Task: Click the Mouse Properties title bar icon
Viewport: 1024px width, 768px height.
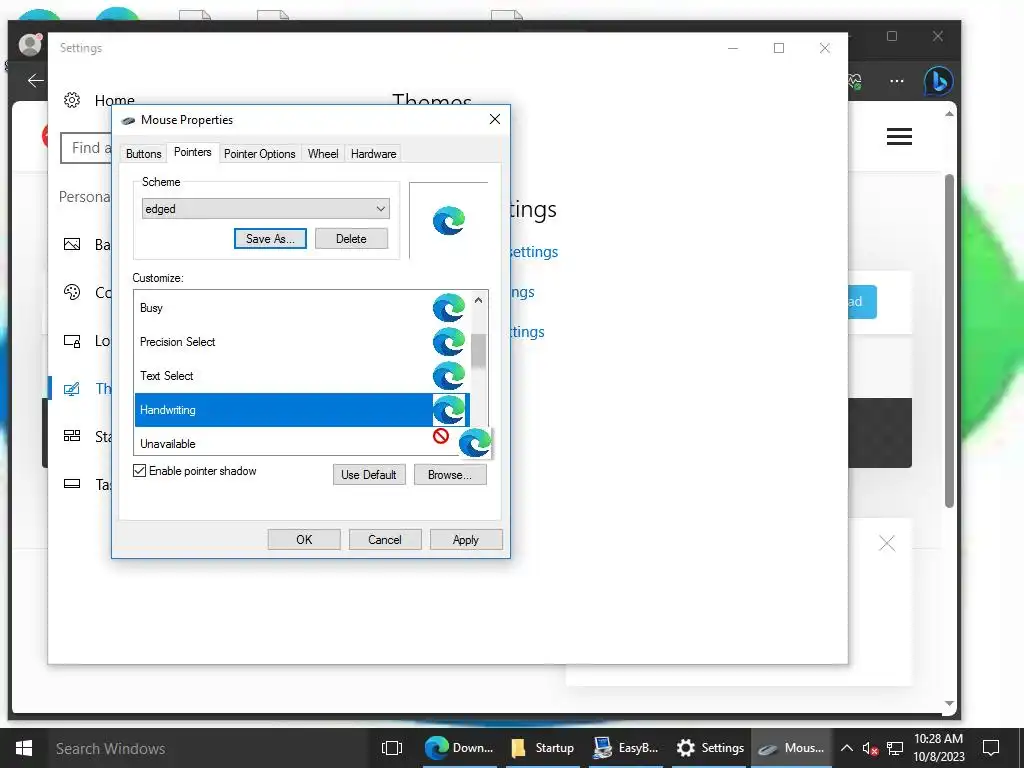Action: tap(128, 120)
